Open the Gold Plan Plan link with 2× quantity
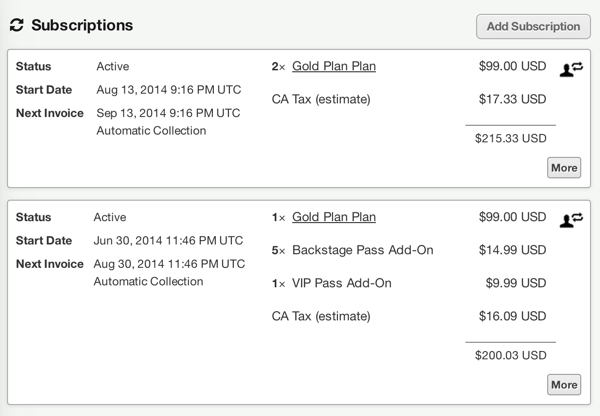The image size is (600, 416). (334, 67)
